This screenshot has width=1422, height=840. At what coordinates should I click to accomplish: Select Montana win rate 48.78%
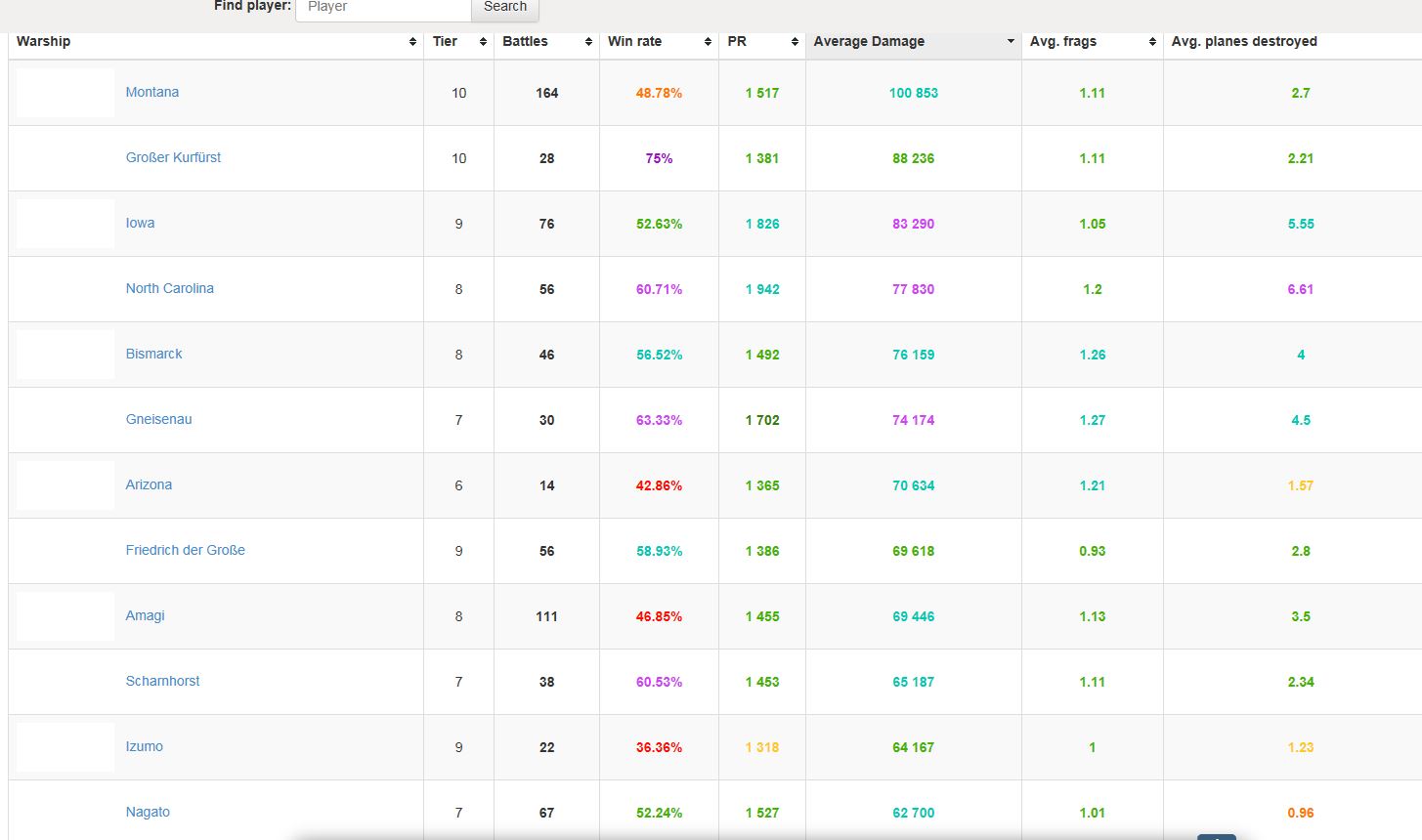(x=659, y=93)
